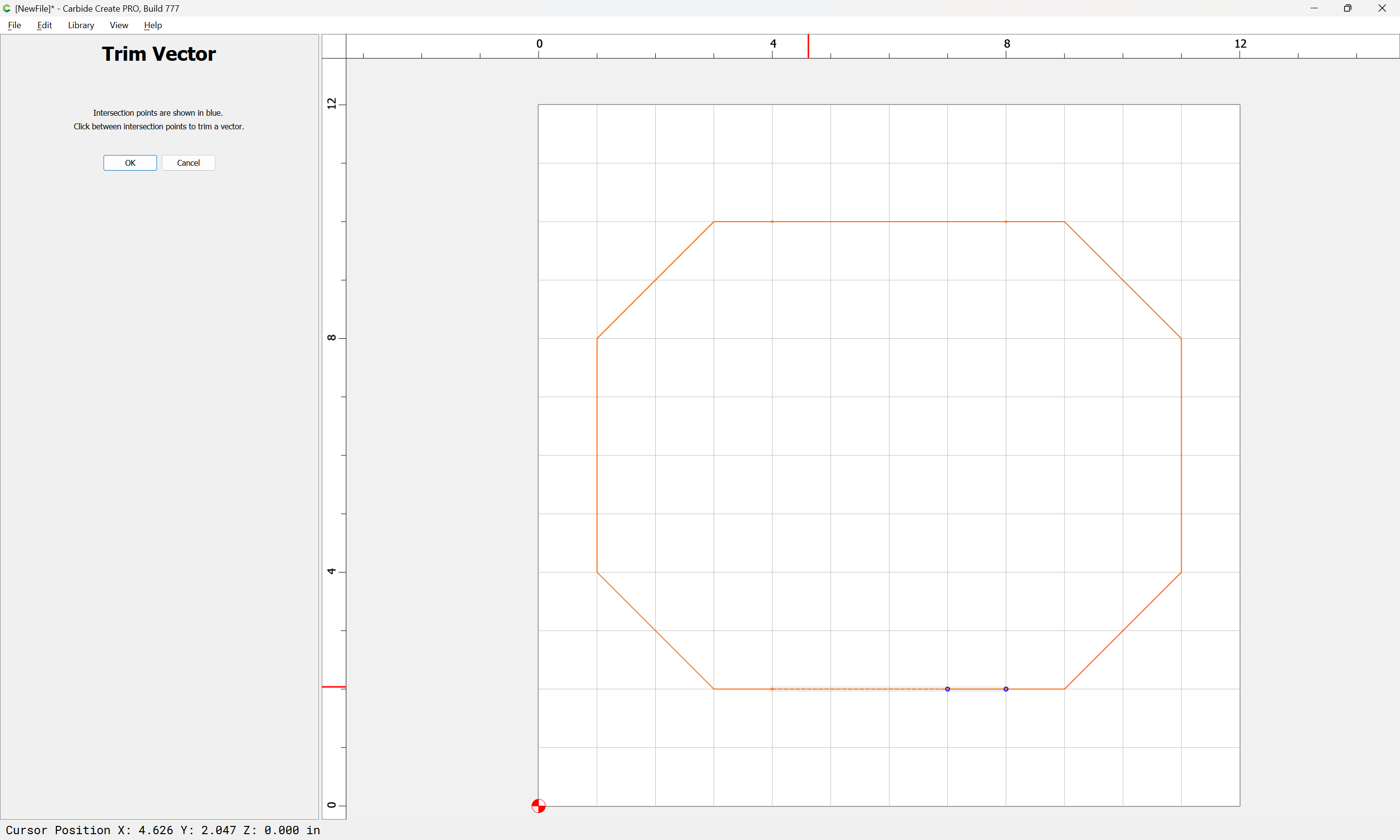Open the Library menu
The image size is (1400, 840).
pos(80,25)
